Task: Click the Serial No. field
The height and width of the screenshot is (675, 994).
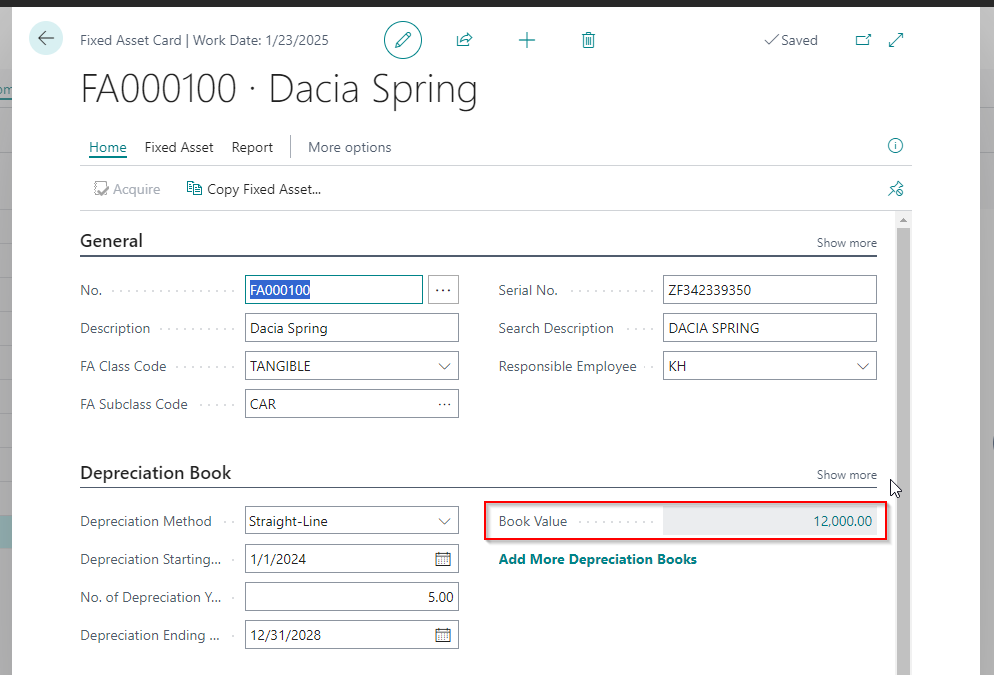Action: [770, 290]
